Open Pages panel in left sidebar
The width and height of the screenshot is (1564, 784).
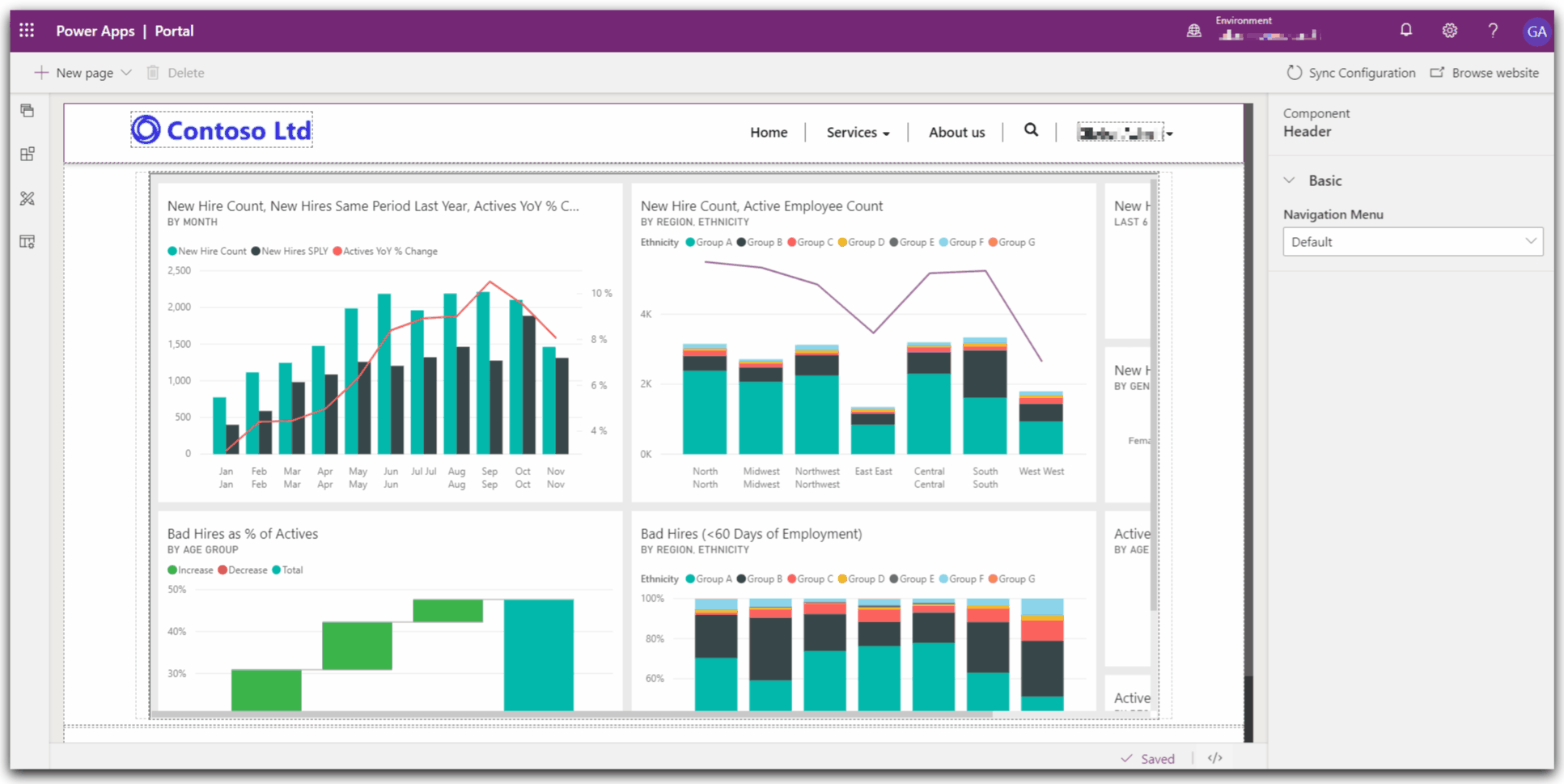[28, 111]
